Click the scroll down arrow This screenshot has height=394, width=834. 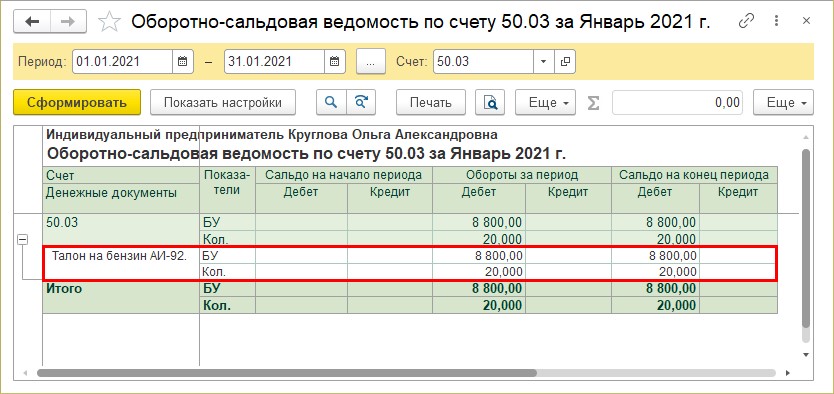click(x=806, y=354)
